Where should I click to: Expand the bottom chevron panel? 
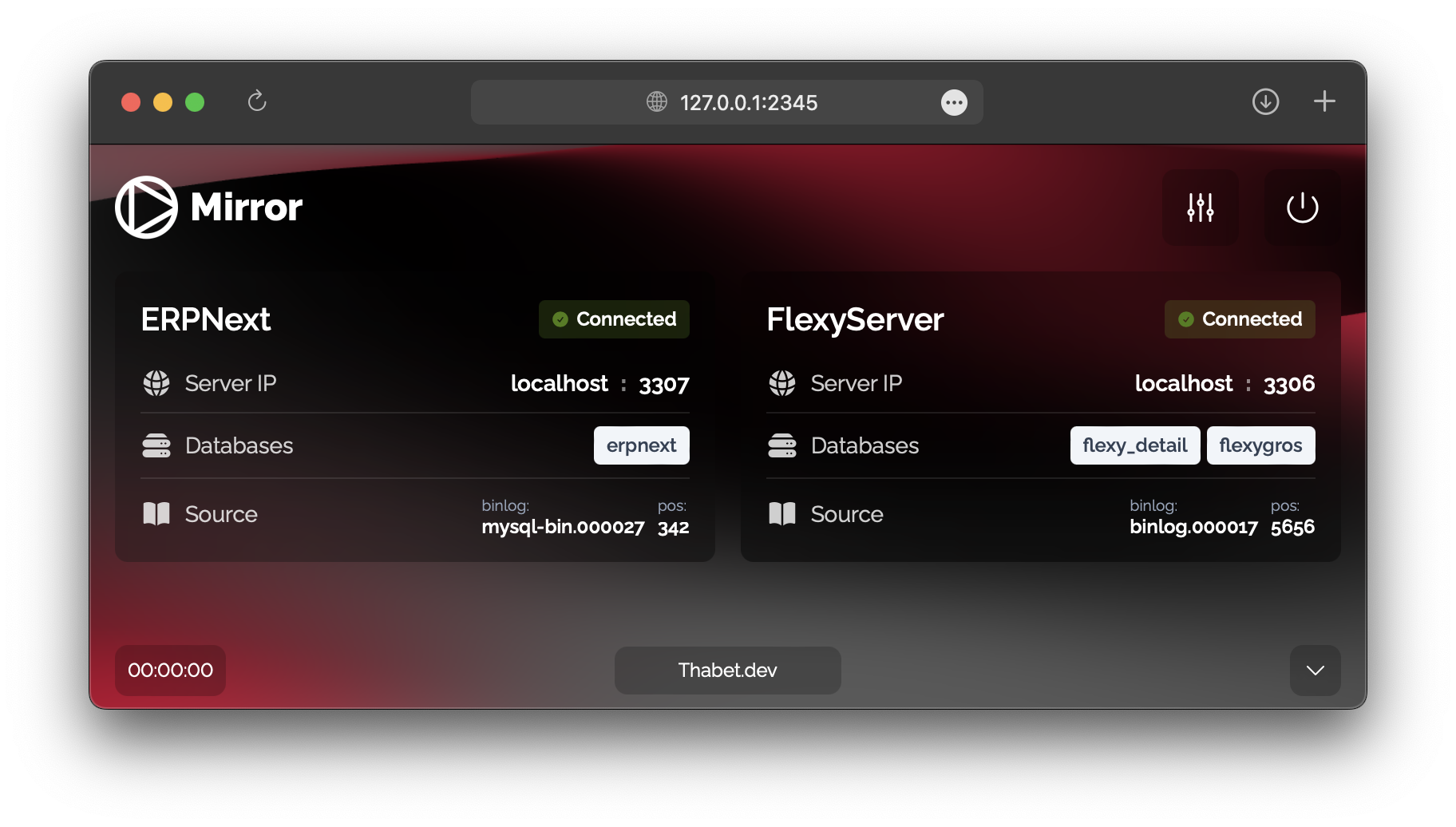(x=1315, y=671)
